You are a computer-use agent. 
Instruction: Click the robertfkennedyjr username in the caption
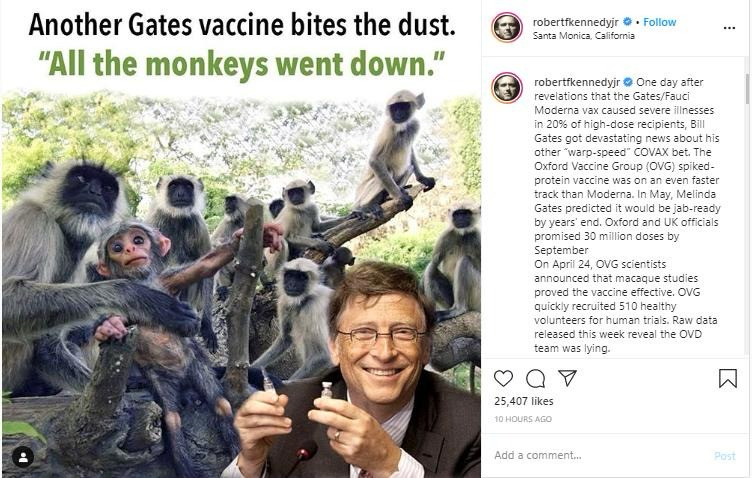(578, 81)
